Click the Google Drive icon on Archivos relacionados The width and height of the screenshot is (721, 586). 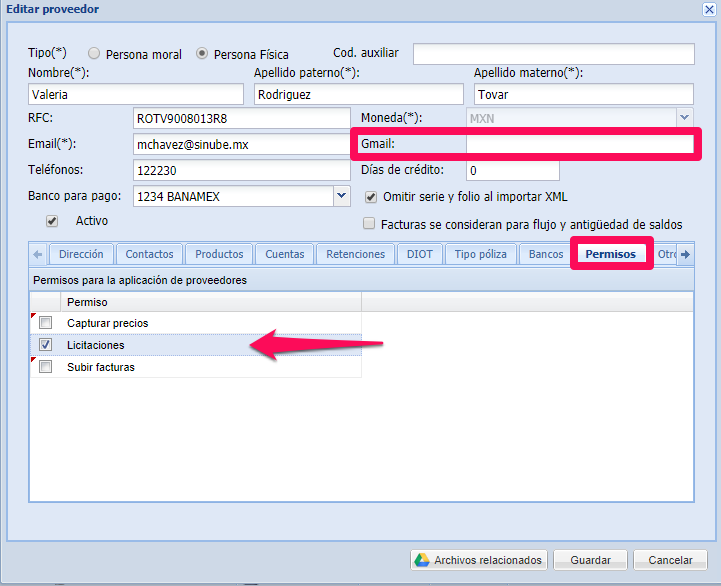[x=423, y=560]
